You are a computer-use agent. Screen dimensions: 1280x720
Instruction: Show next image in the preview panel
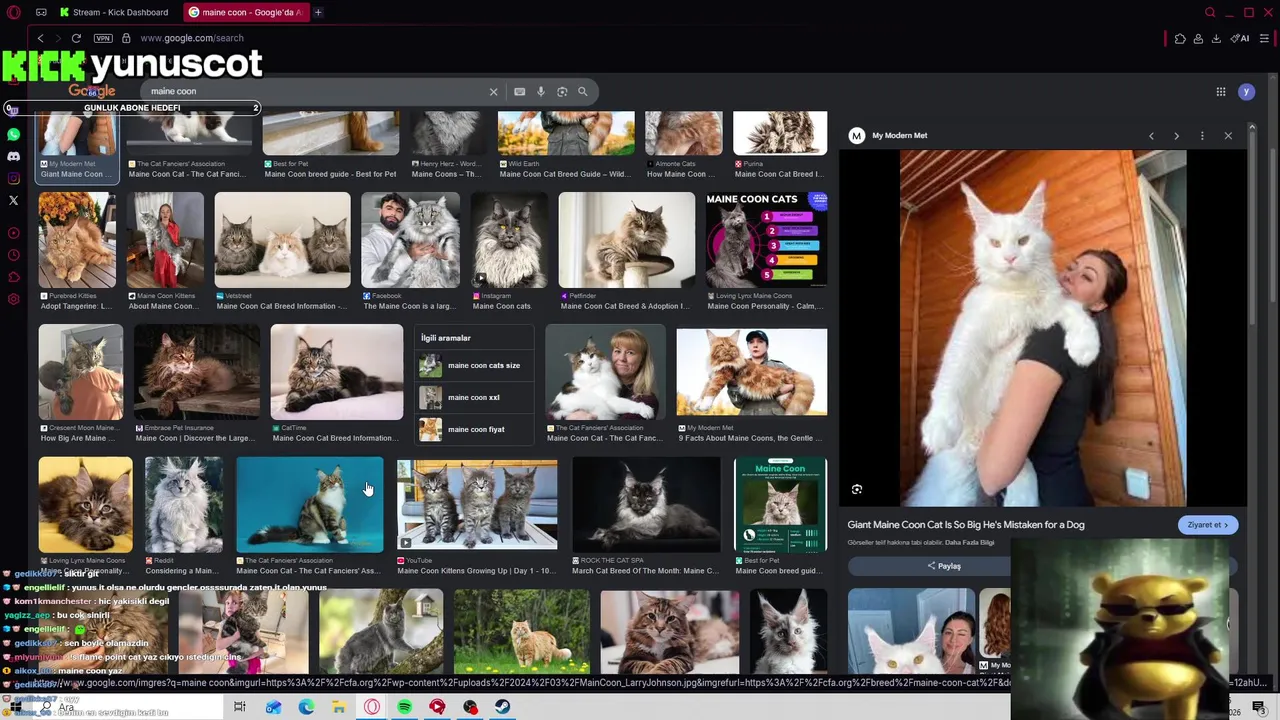coord(1176,135)
